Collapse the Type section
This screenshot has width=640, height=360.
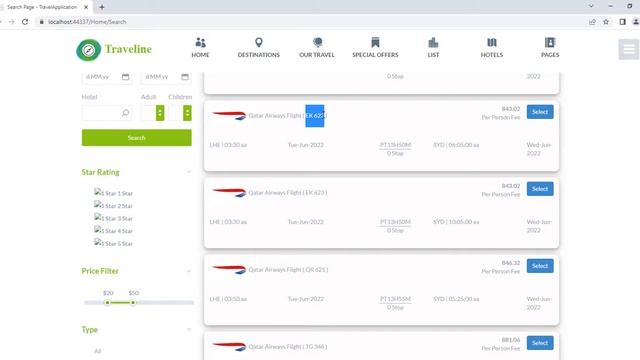pos(189,329)
